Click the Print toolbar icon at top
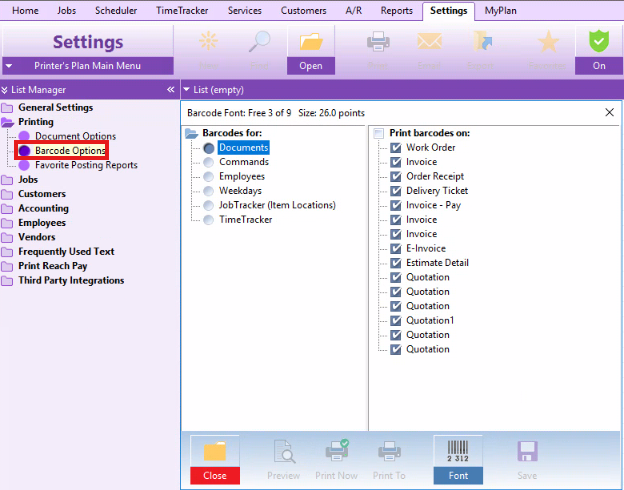This screenshot has width=624, height=490. click(x=378, y=41)
